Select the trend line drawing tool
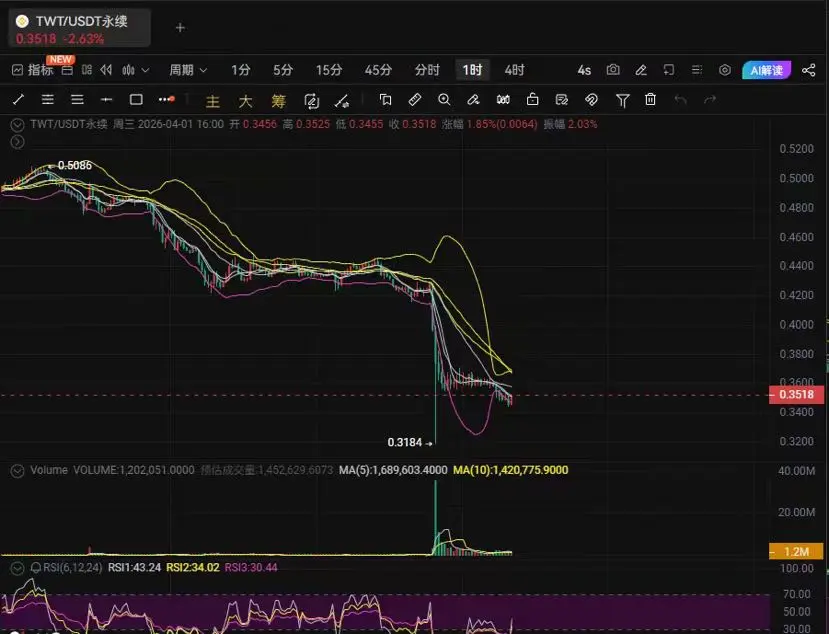The height and width of the screenshot is (634, 829). pyautogui.click(x=19, y=99)
